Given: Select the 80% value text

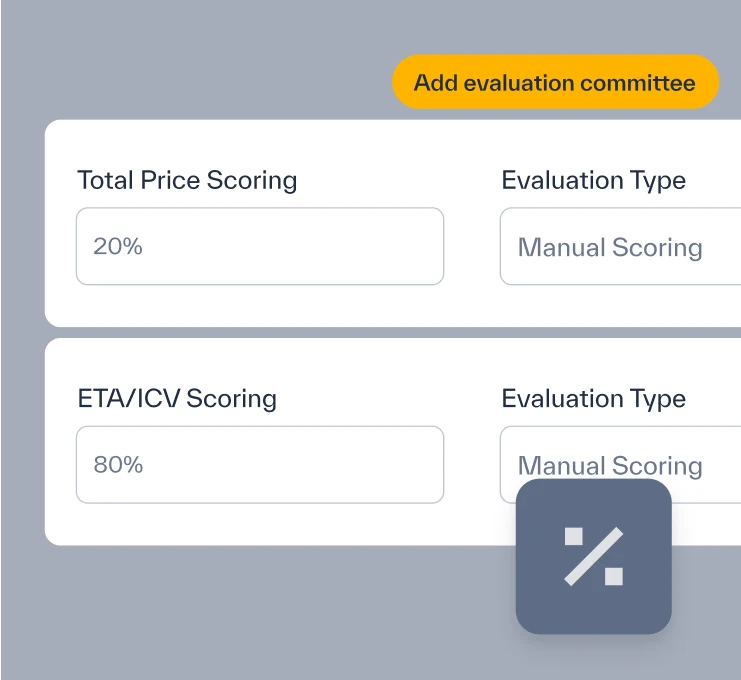Looking at the screenshot, I should pos(118,465).
